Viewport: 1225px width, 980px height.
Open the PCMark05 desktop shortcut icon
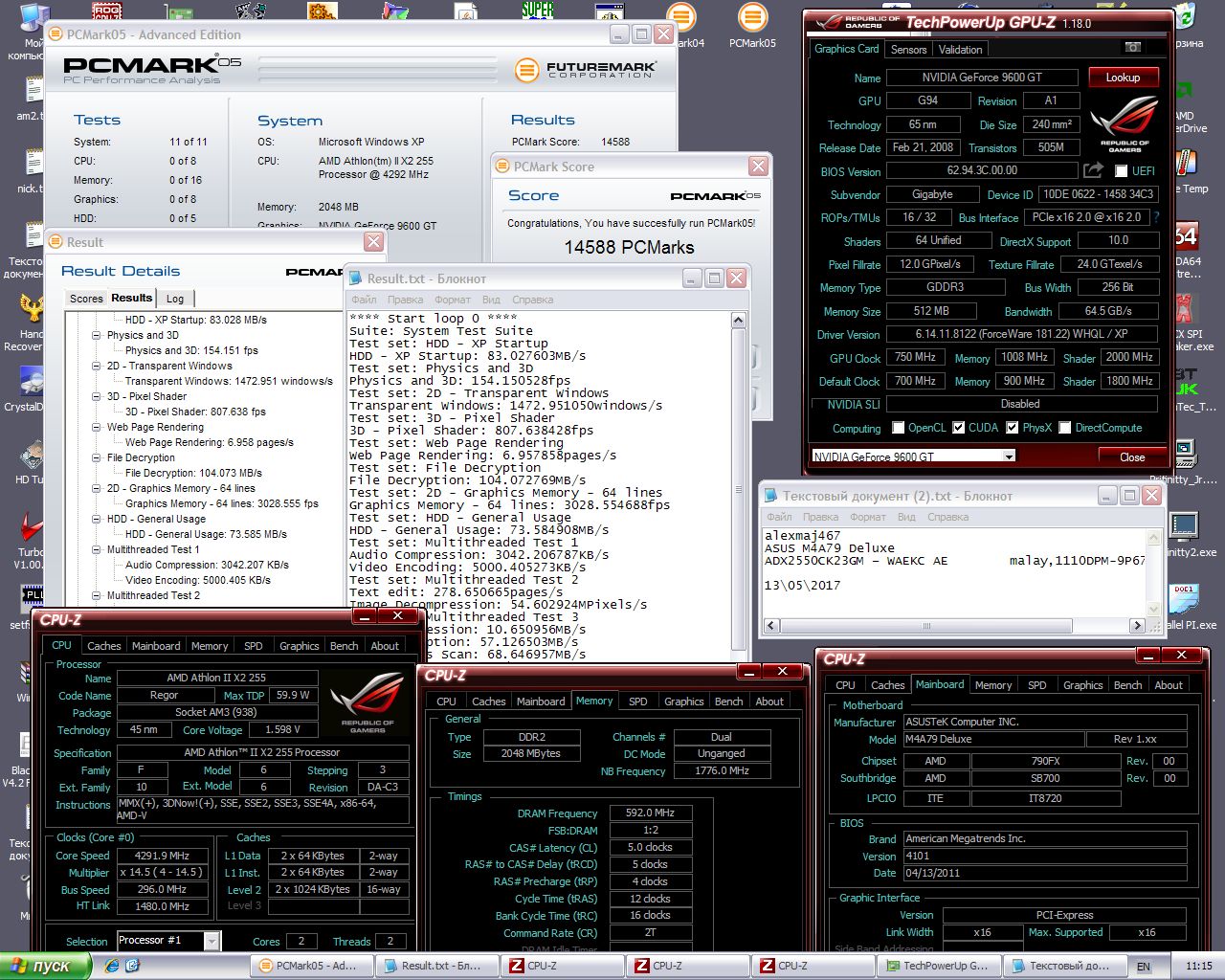pyautogui.click(x=752, y=18)
